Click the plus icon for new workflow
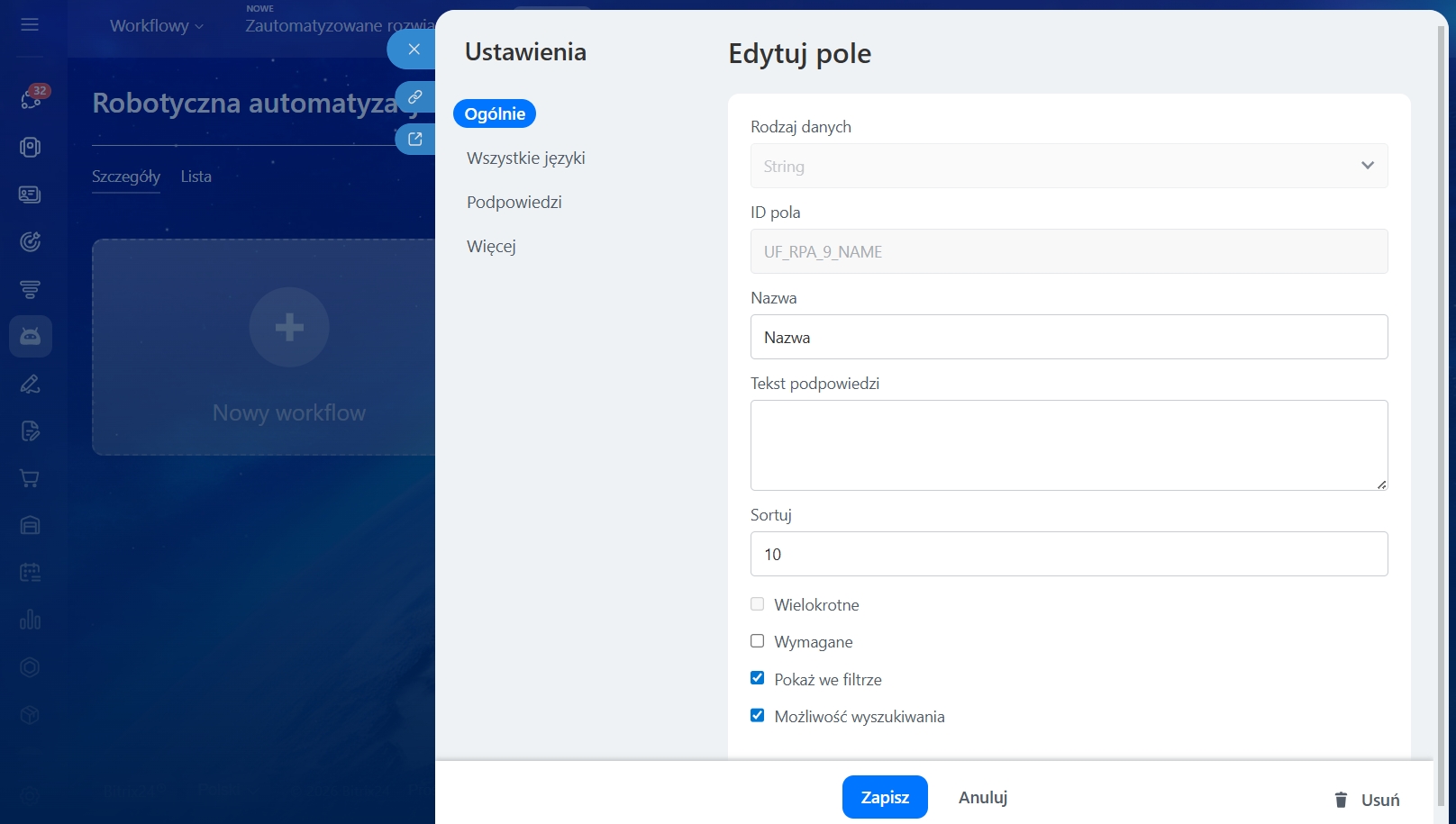 click(x=289, y=327)
